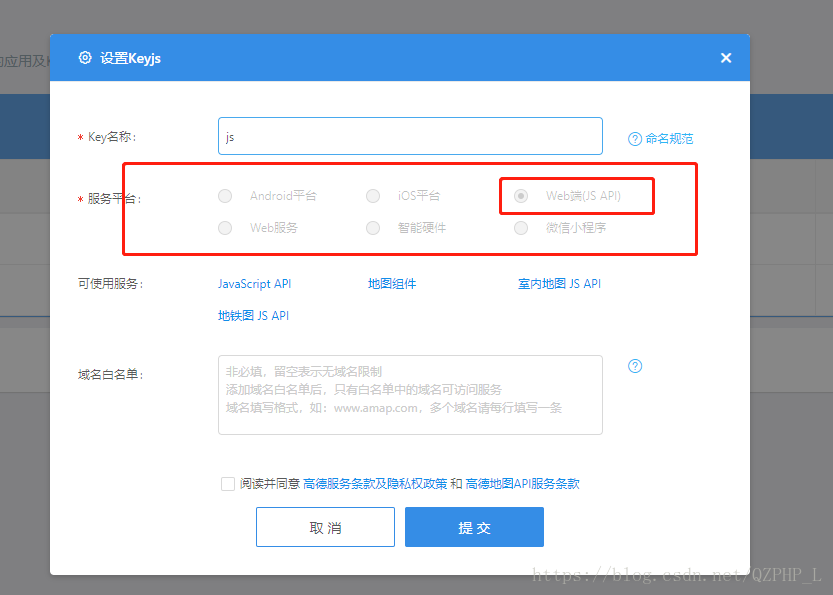Select the iOS平台 radio button
The width and height of the screenshot is (833, 595).
click(373, 196)
